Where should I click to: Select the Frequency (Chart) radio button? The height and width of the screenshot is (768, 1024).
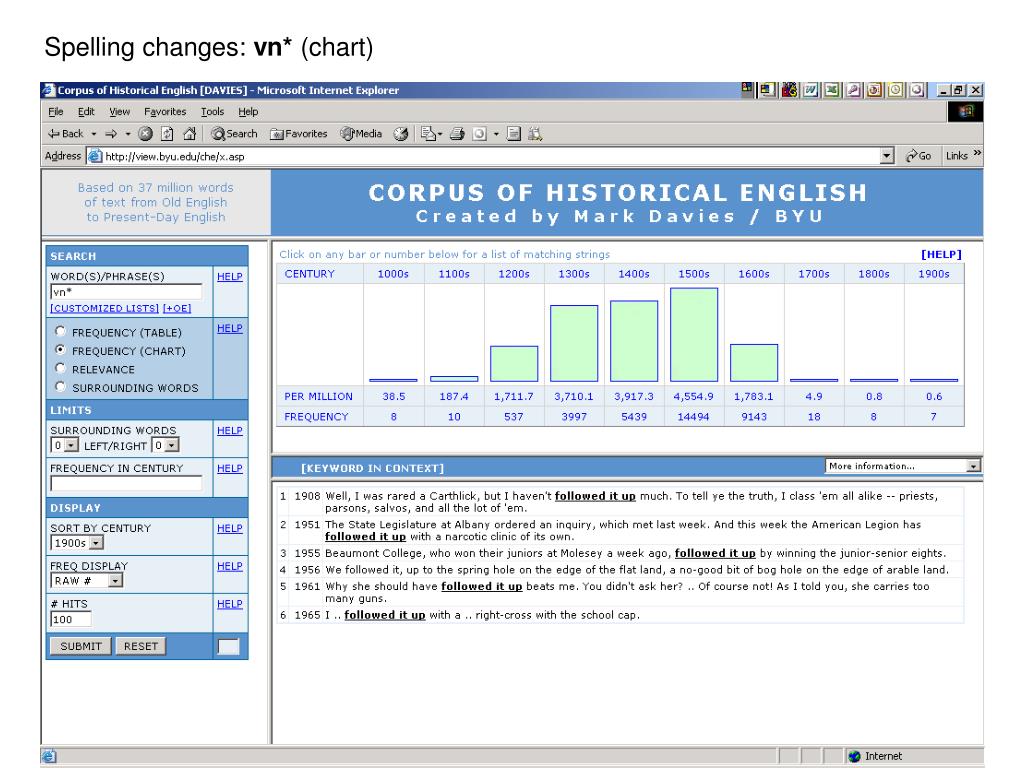coord(61,349)
